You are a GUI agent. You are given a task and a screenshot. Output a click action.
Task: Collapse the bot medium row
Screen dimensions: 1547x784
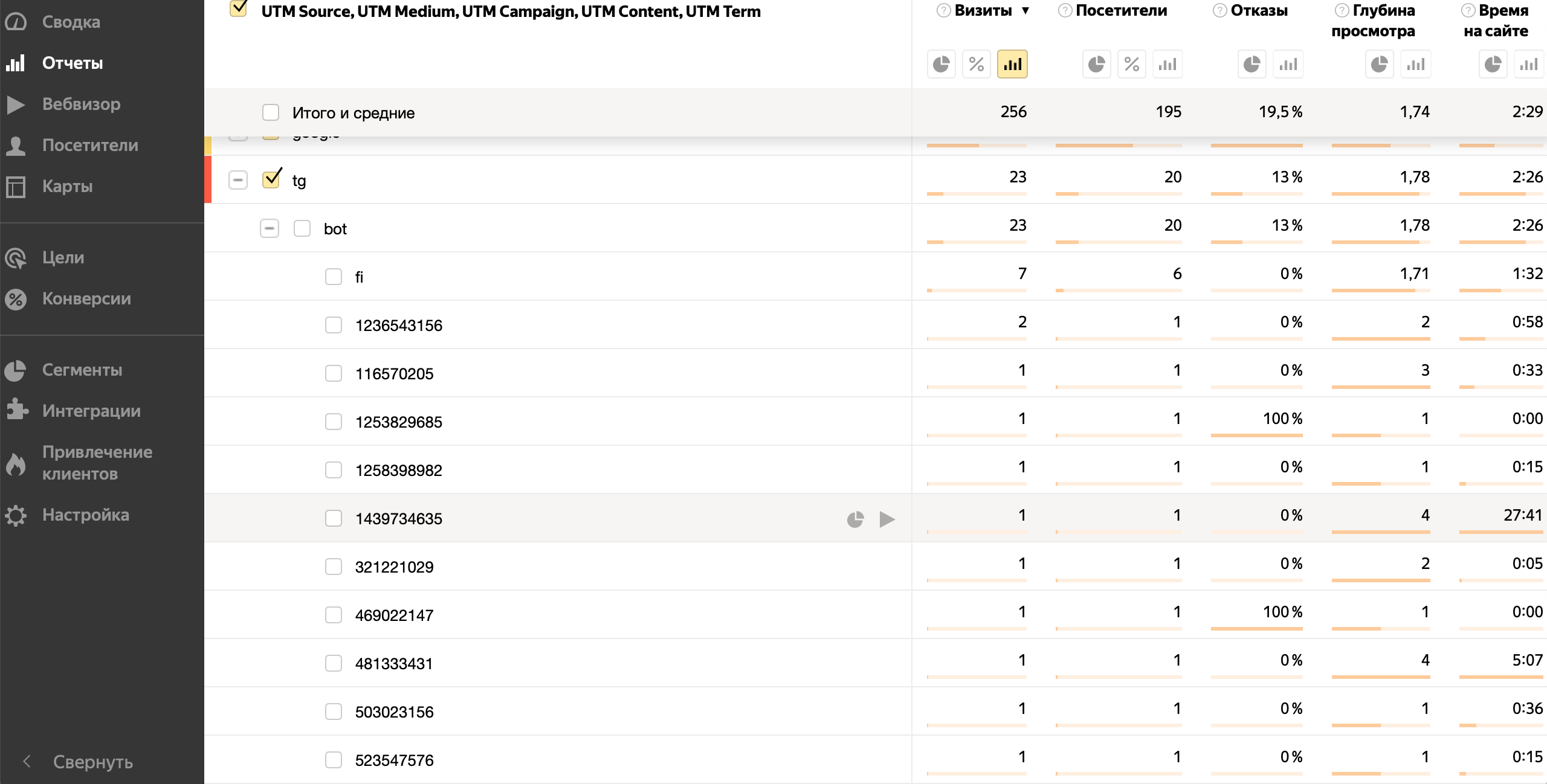pyautogui.click(x=270, y=228)
